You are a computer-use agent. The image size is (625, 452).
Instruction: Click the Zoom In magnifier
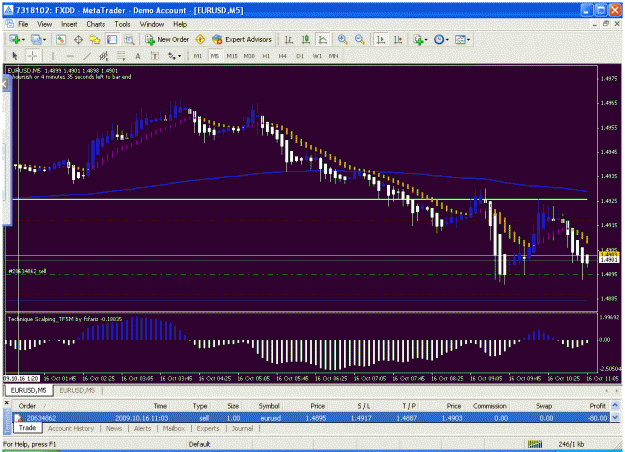342,39
